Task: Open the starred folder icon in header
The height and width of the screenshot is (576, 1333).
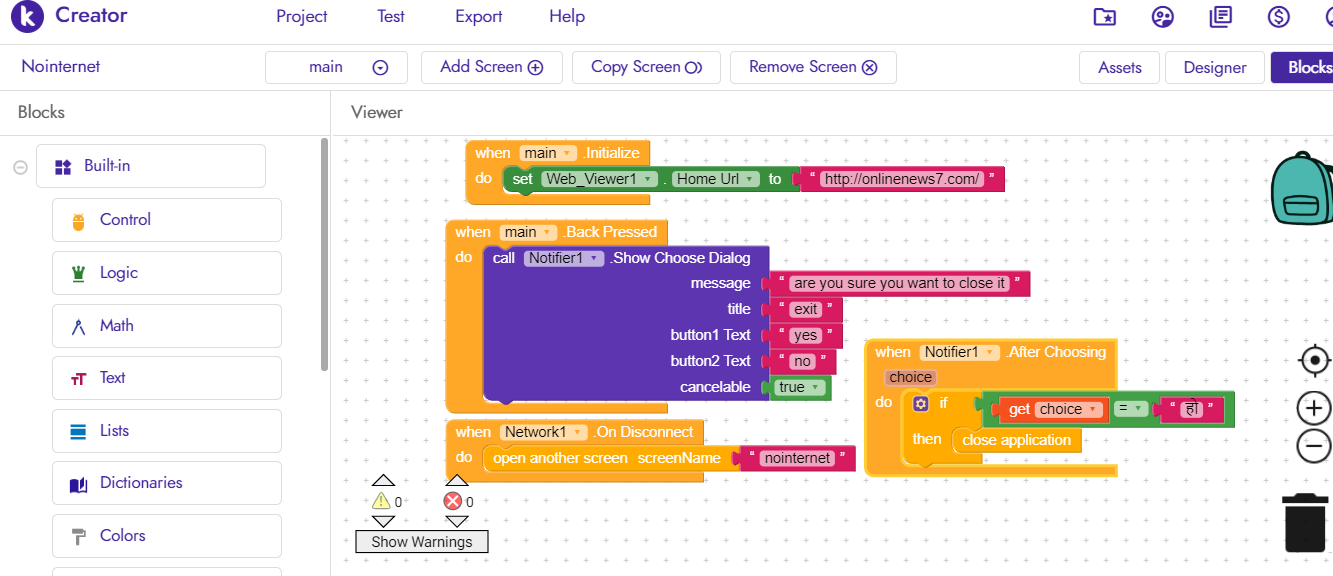Action: (1104, 17)
